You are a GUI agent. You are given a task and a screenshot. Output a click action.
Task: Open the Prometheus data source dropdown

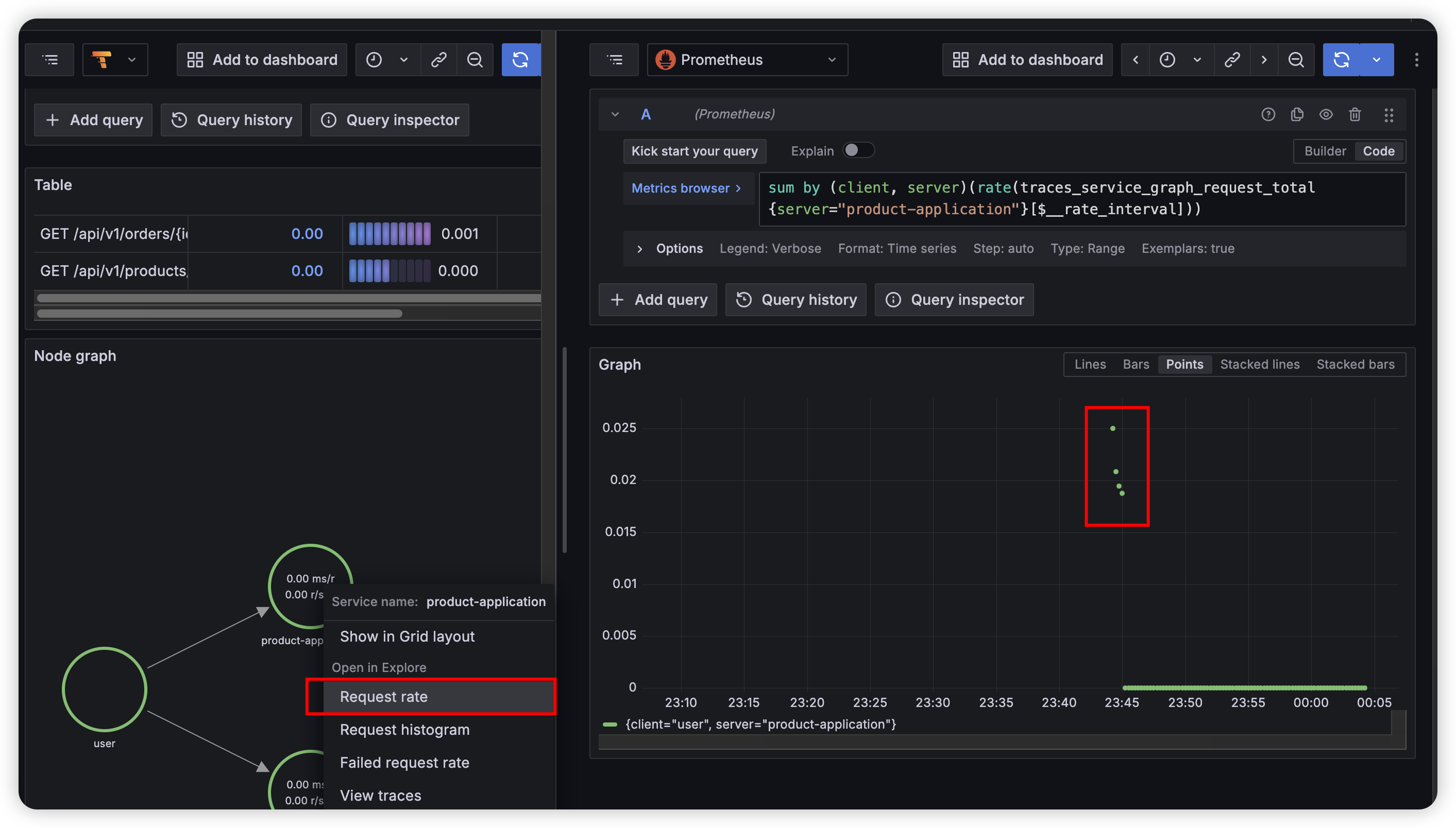click(x=747, y=60)
